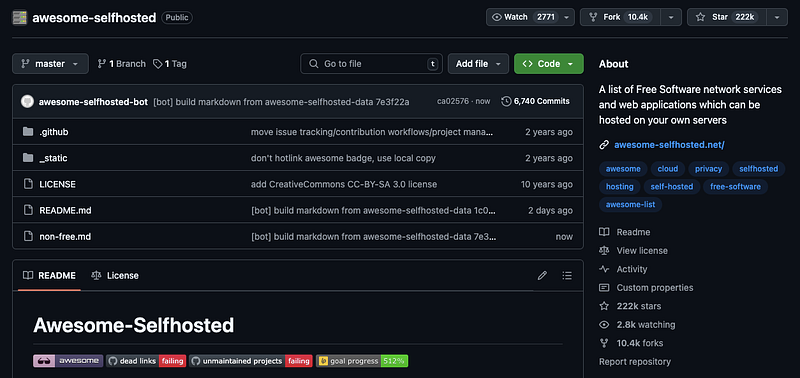Image resolution: width=800 pixels, height=378 pixels.
Task: Click the goal progress 512% badge
Action: [x=362, y=361]
